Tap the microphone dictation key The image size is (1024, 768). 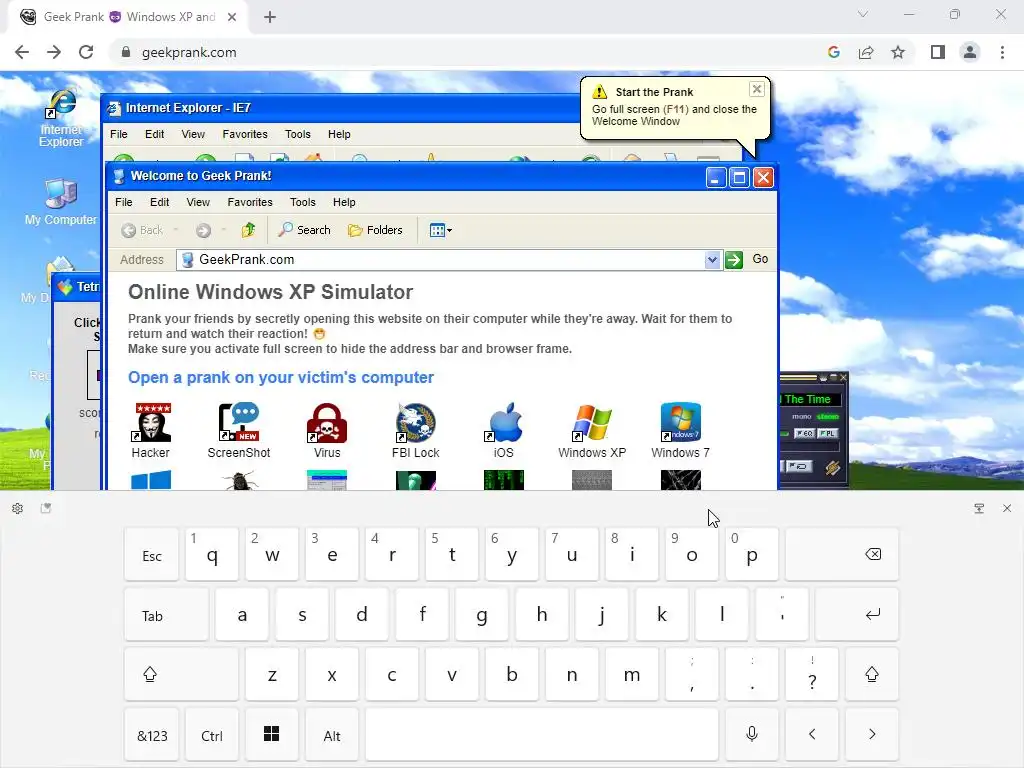tap(752, 735)
